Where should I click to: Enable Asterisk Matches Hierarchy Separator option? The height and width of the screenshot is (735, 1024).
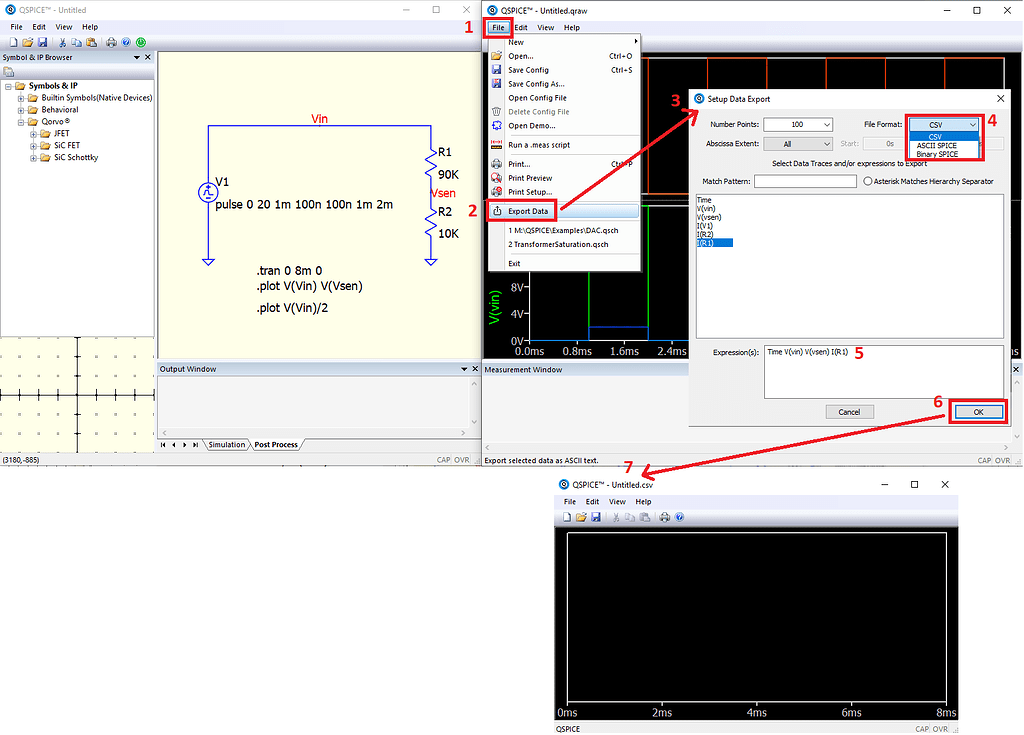tap(868, 181)
